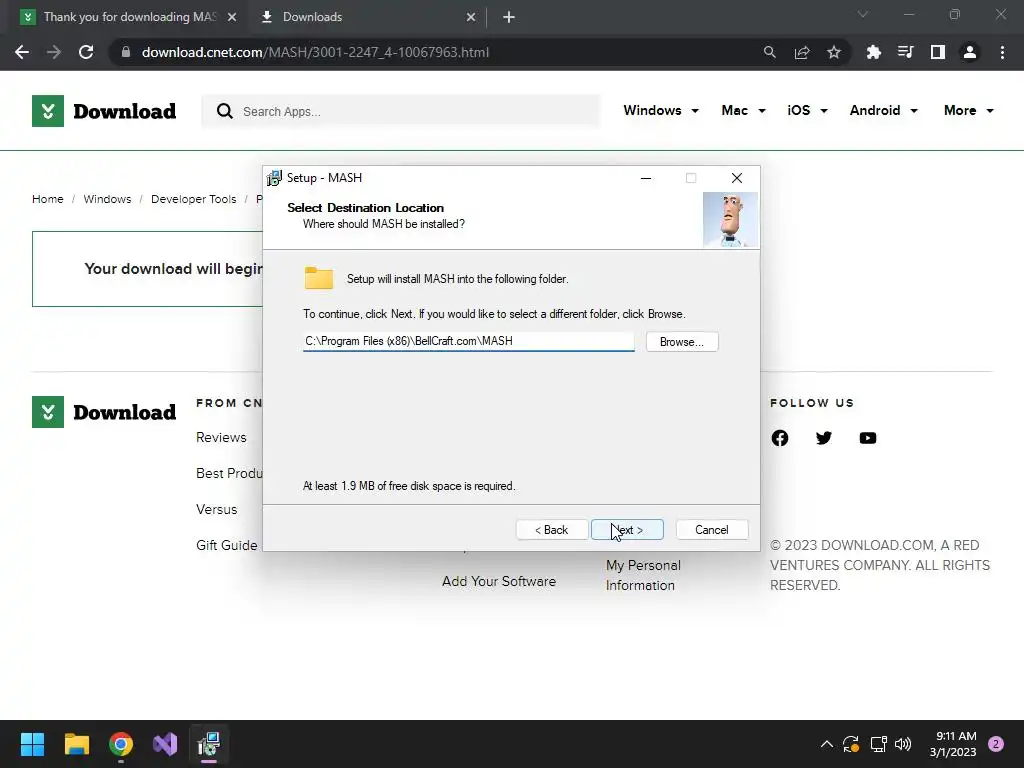Open Visual Studio from the taskbar
Image resolution: width=1024 pixels, height=768 pixels.
pos(165,744)
